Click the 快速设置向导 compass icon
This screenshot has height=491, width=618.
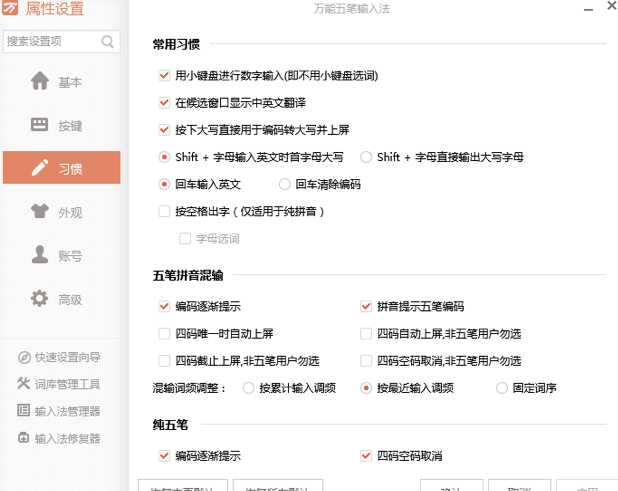pyautogui.click(x=24, y=357)
